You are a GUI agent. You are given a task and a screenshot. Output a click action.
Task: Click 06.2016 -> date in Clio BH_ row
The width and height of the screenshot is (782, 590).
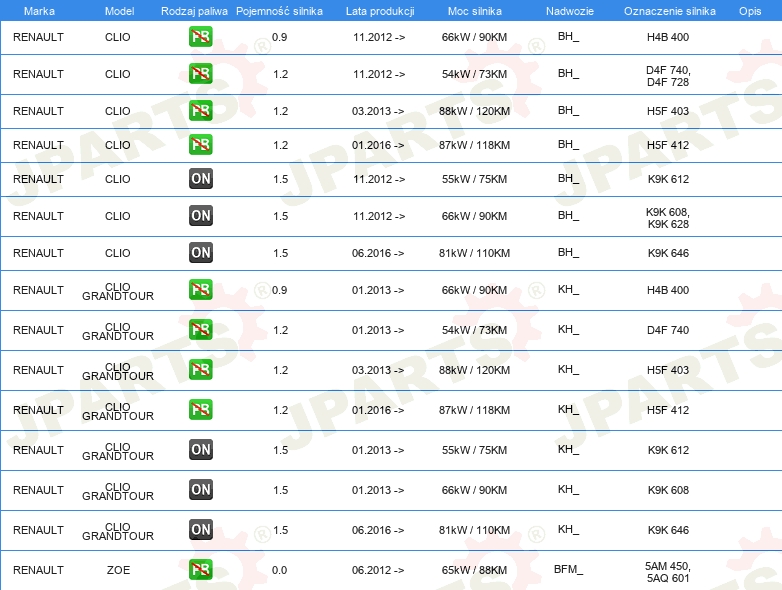coord(378,253)
